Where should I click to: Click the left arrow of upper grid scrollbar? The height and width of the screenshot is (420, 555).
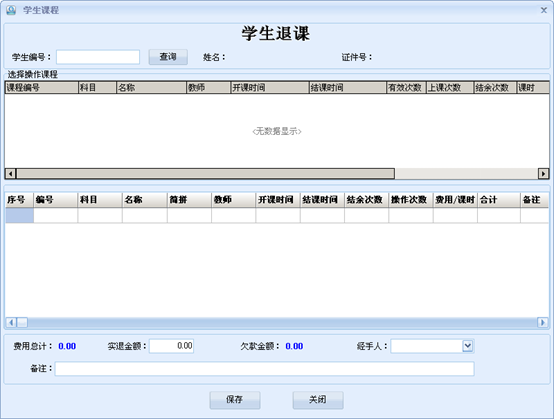[x=11, y=174]
